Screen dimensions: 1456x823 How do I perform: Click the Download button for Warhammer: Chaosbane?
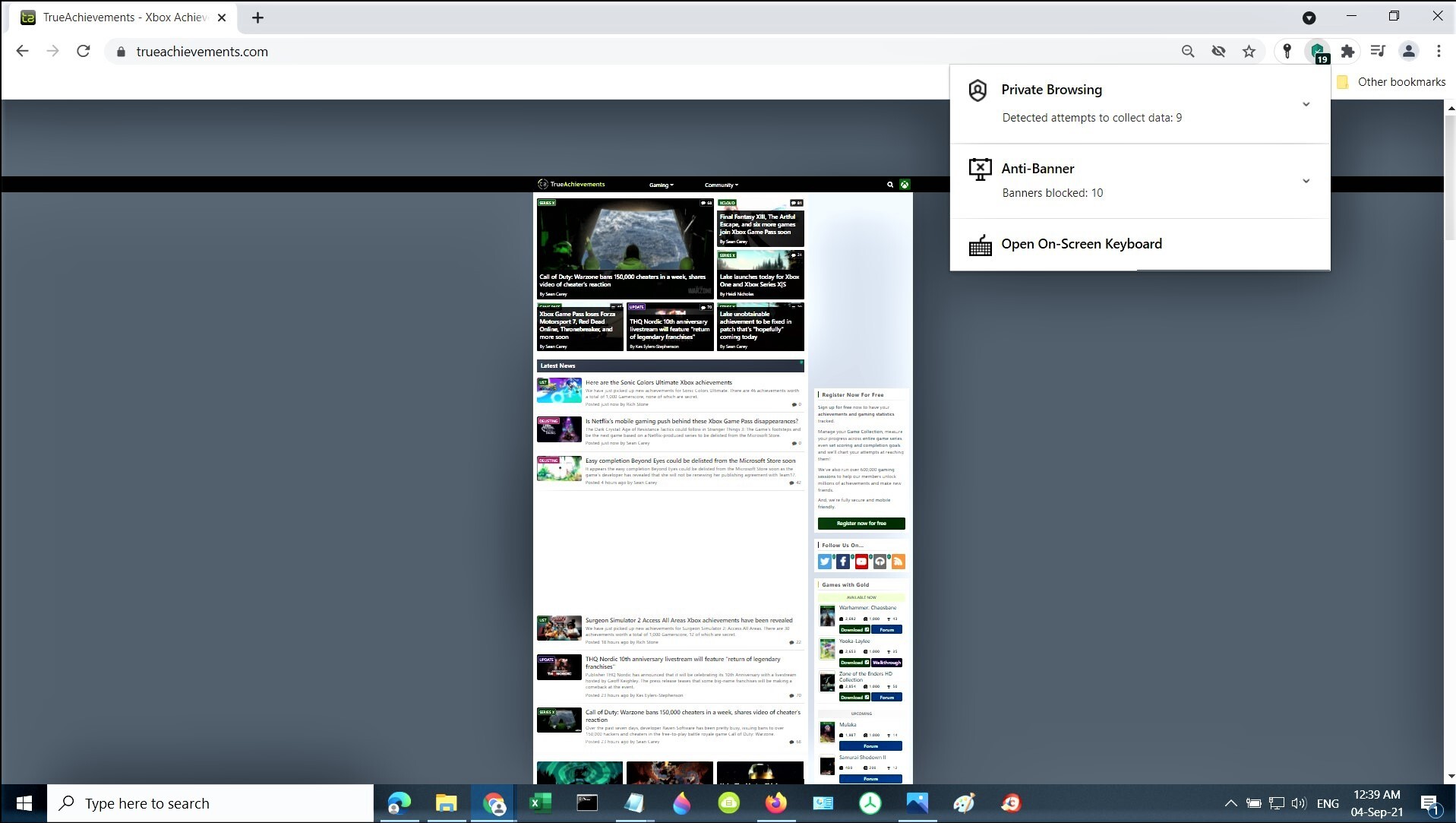click(854, 630)
